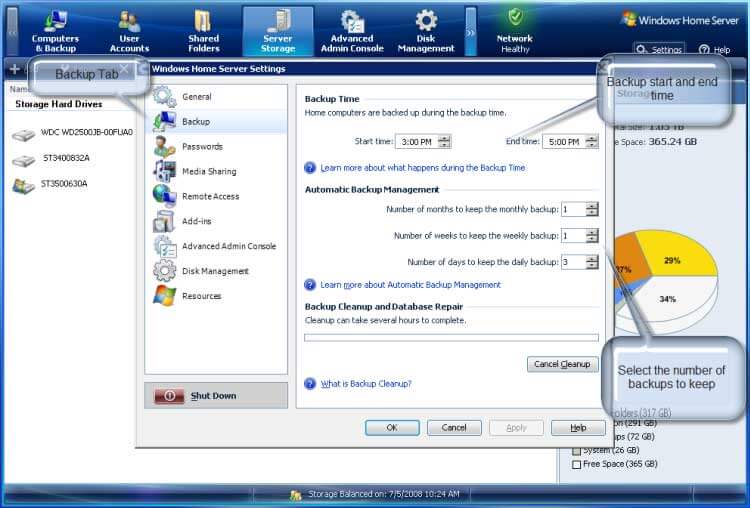Image resolution: width=750 pixels, height=508 pixels.
Task: Click the Media Sharing category icon
Action: click(x=165, y=171)
